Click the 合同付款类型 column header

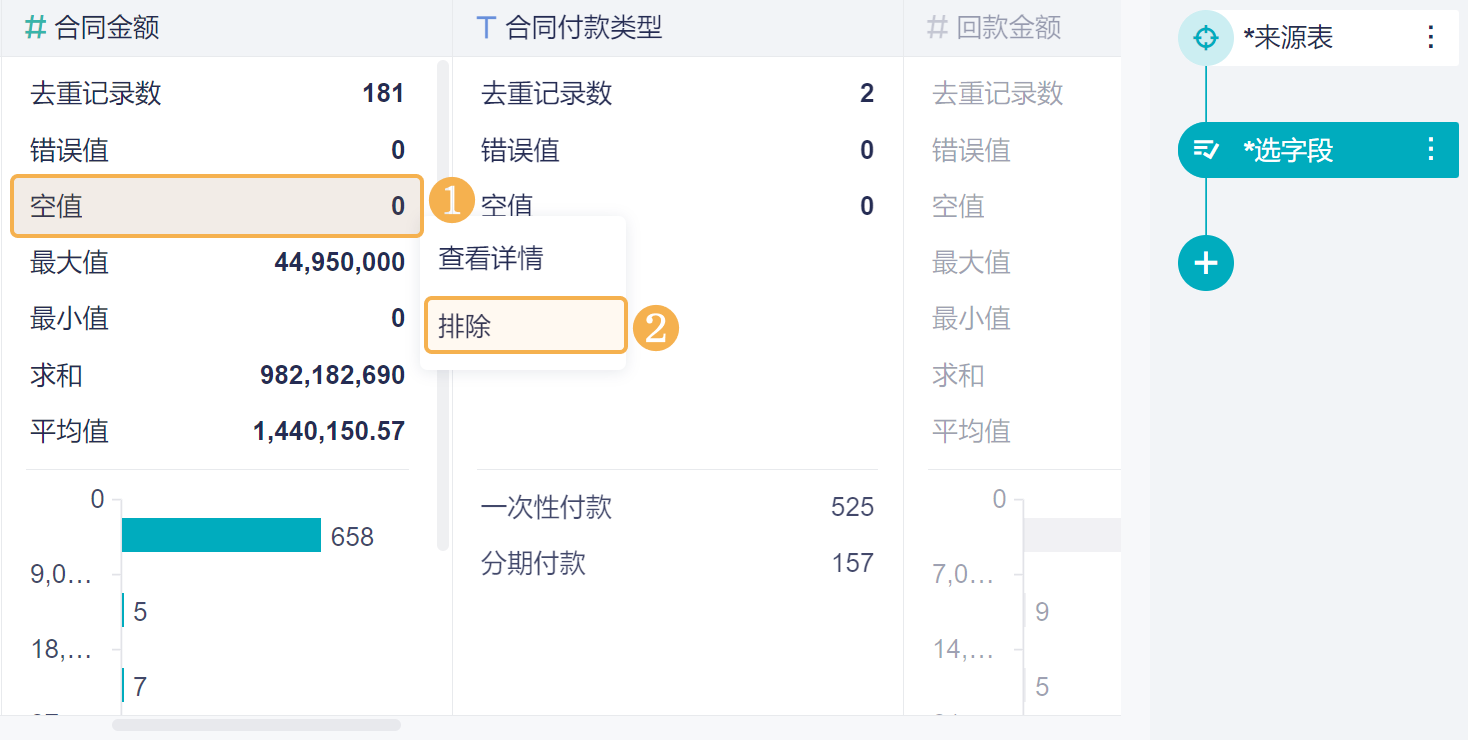584,27
